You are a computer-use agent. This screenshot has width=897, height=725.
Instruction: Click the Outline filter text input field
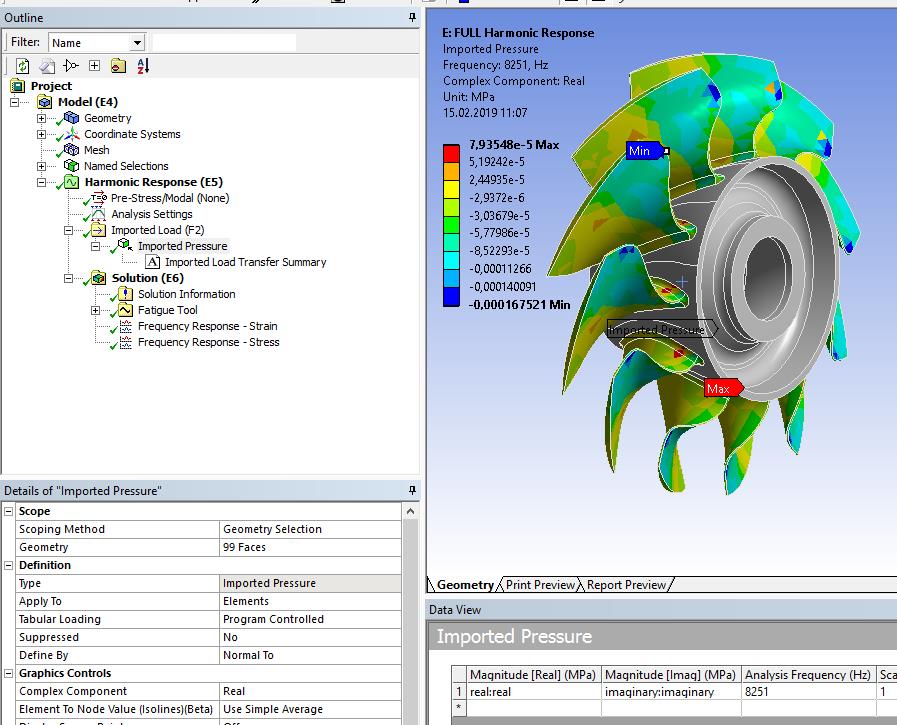point(224,43)
